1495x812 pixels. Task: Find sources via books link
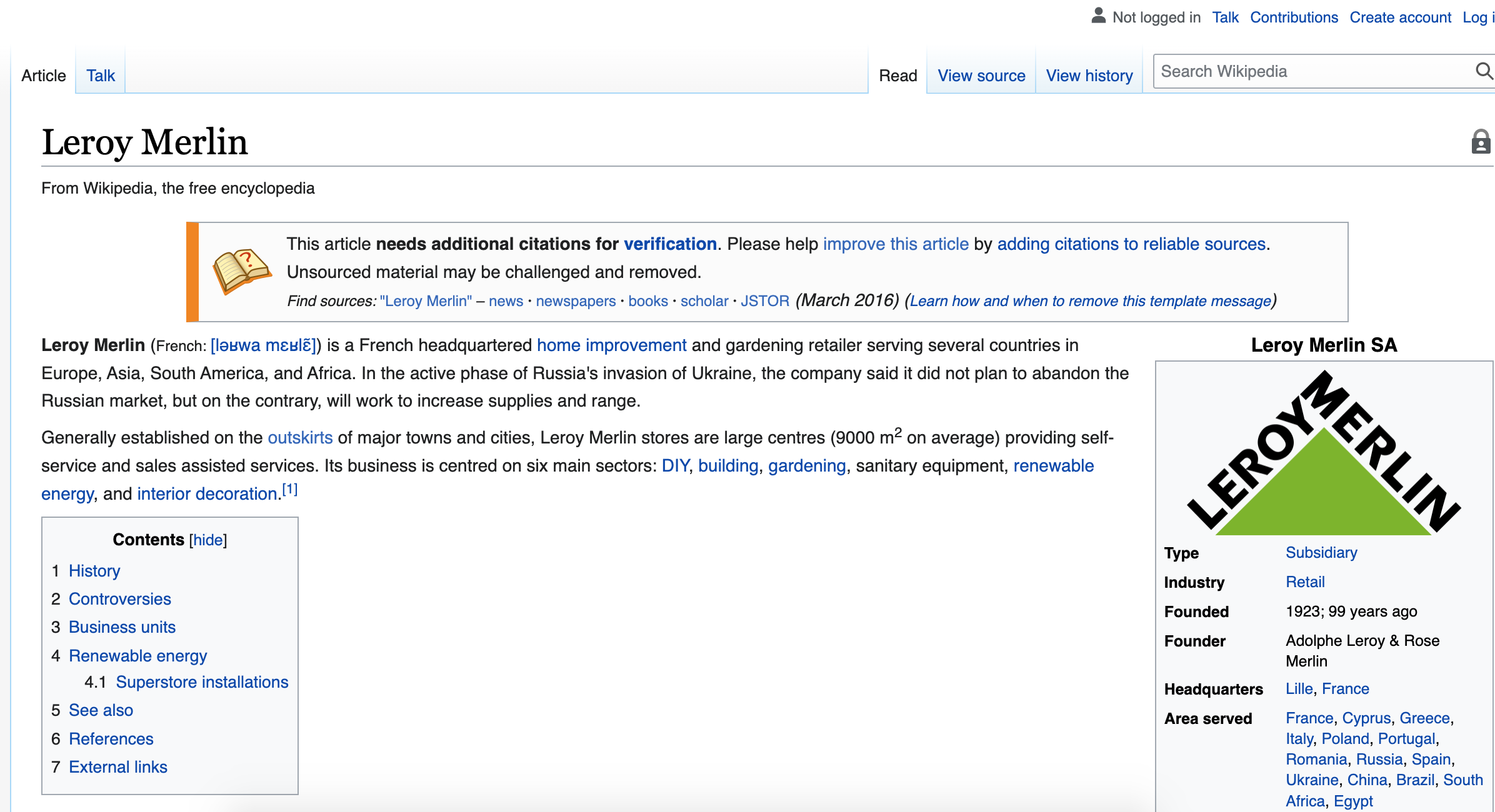[x=648, y=301]
